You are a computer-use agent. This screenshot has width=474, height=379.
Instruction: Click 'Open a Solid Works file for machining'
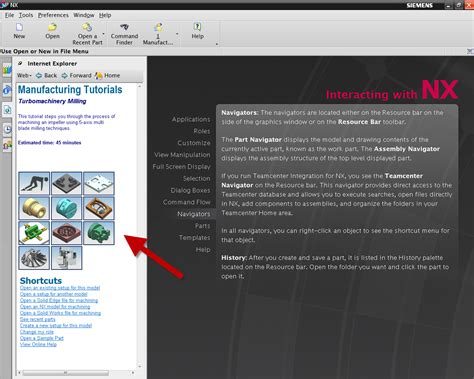(60, 313)
